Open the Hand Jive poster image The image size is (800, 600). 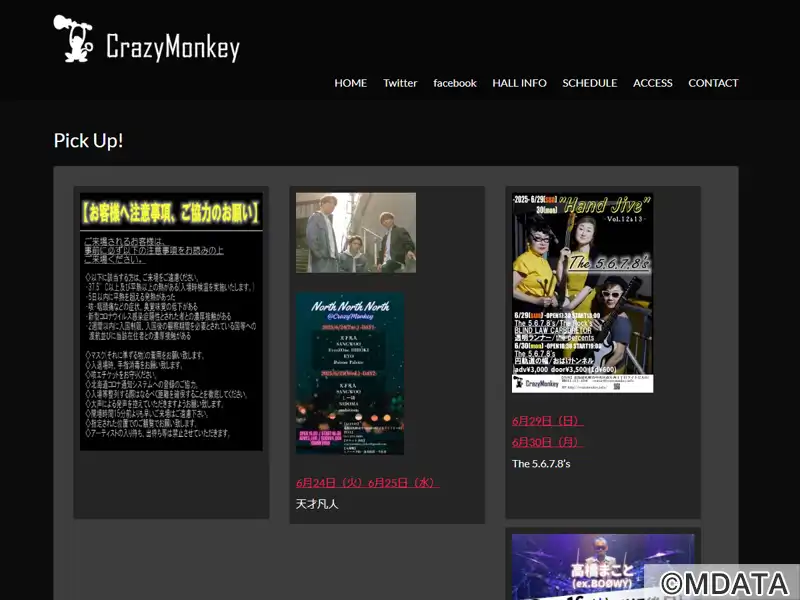coord(583,293)
